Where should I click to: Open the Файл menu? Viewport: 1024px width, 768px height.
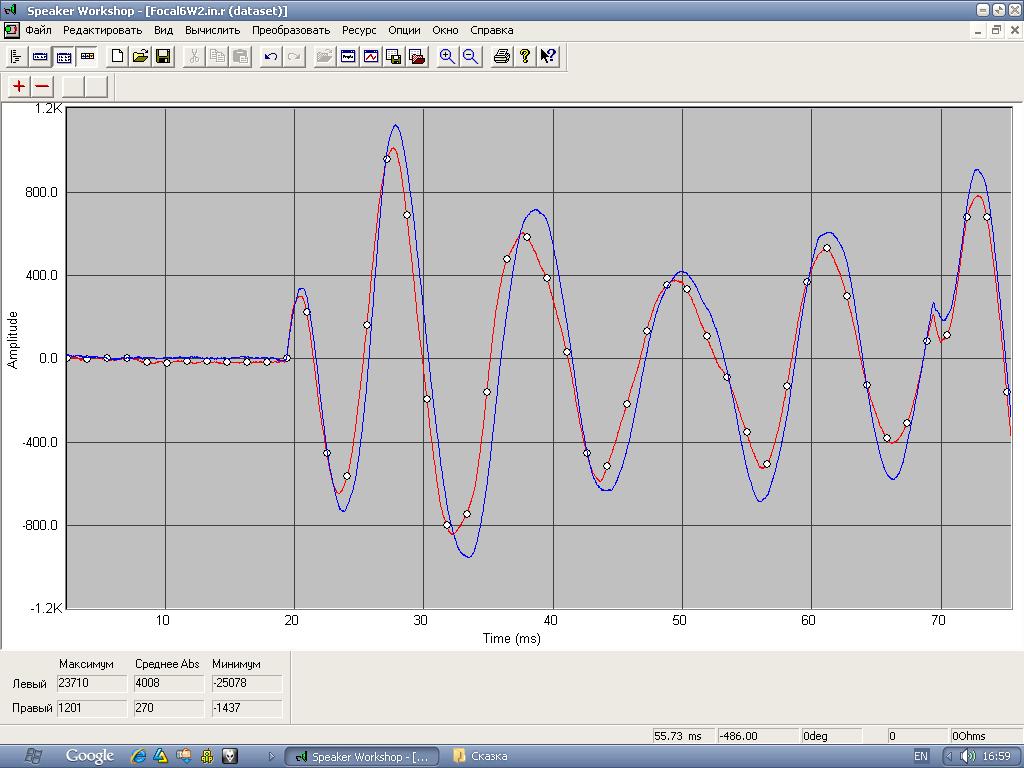click(38, 30)
